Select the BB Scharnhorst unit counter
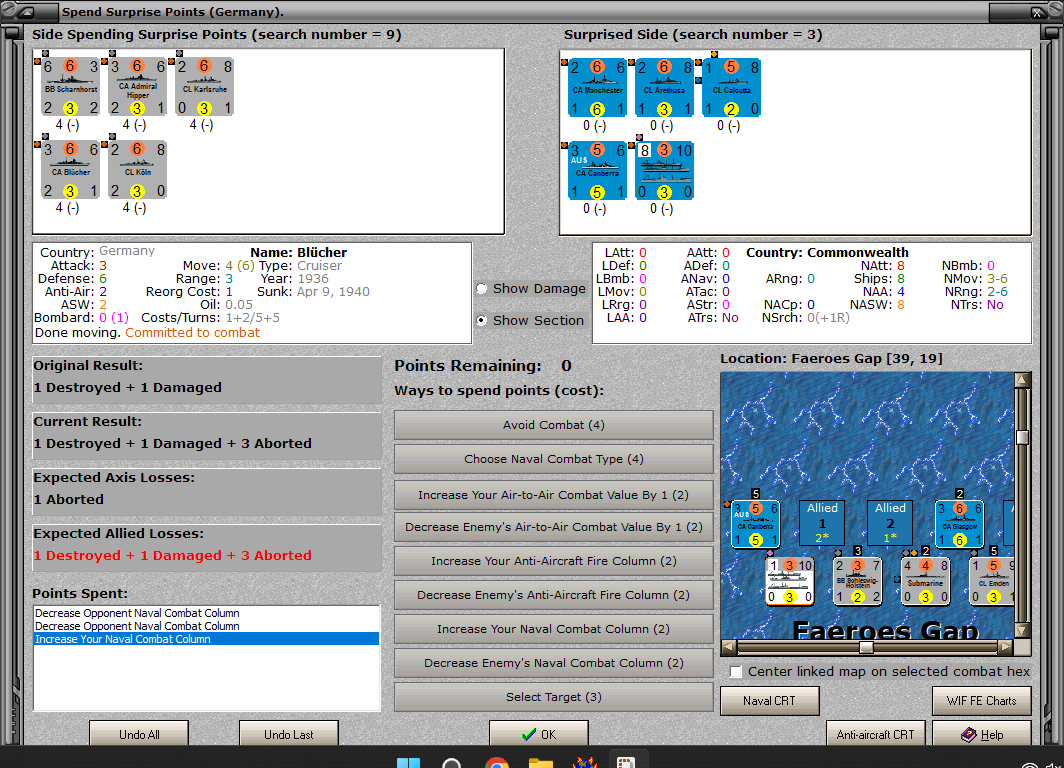 pos(71,87)
